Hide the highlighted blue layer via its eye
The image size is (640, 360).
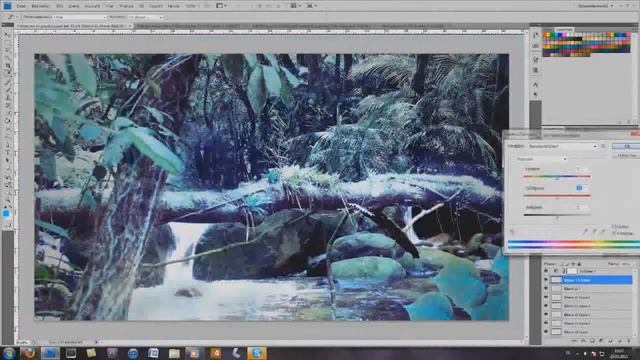(x=546, y=280)
